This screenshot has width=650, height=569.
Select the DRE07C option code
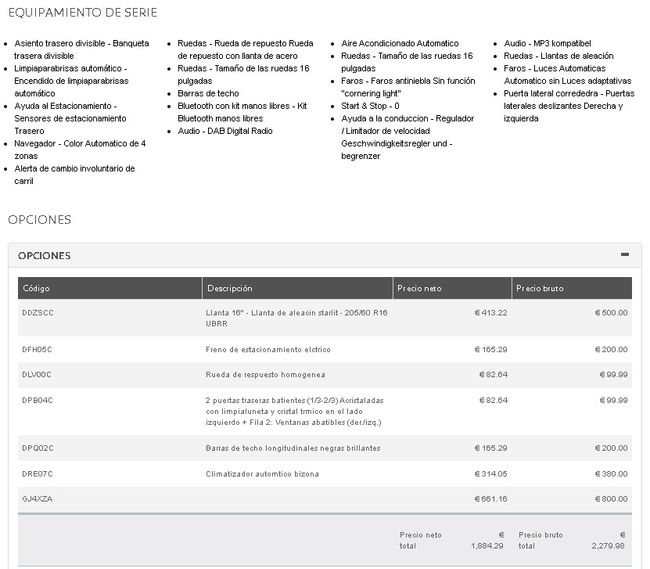pos(37,474)
